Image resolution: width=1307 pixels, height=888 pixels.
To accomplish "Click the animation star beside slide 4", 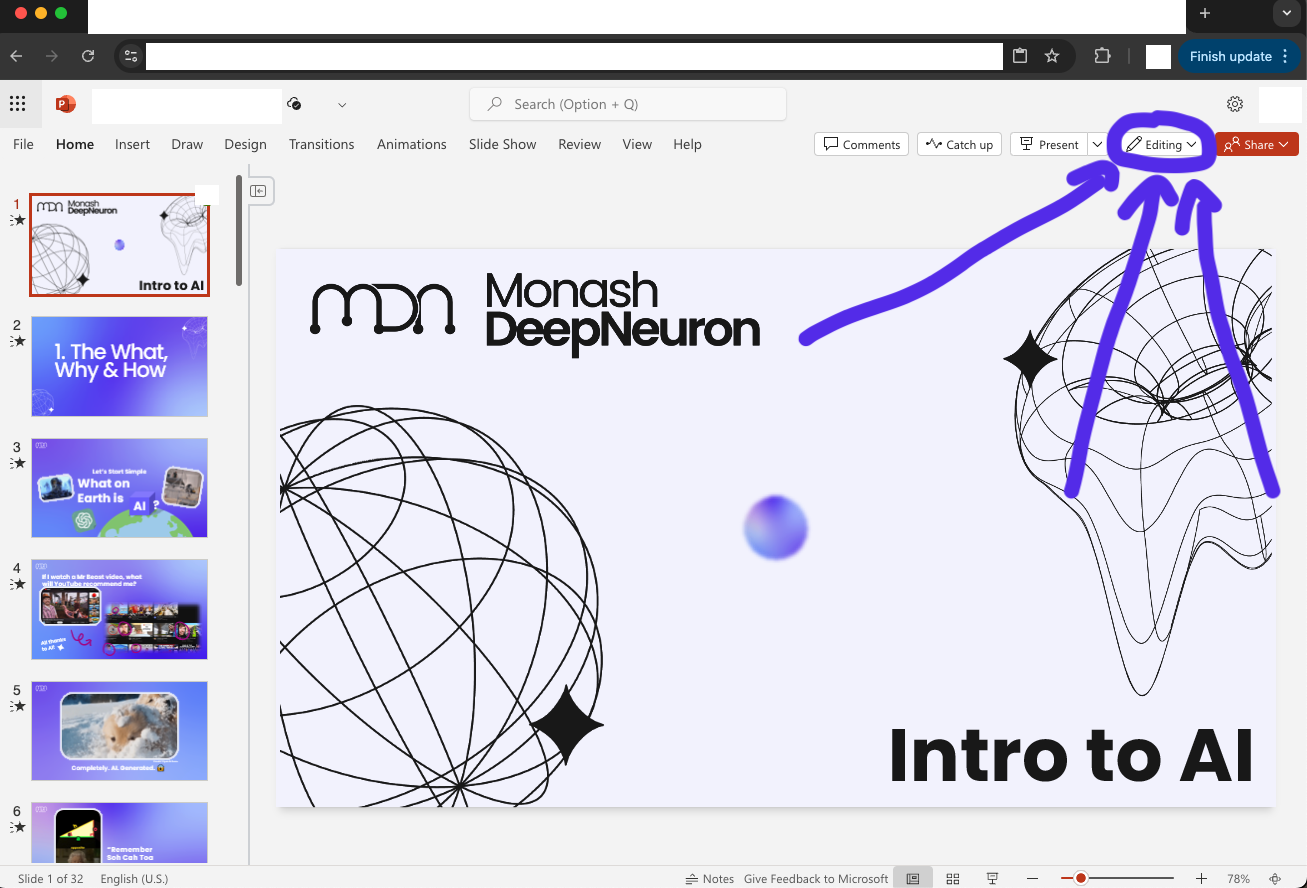I will click(18, 585).
